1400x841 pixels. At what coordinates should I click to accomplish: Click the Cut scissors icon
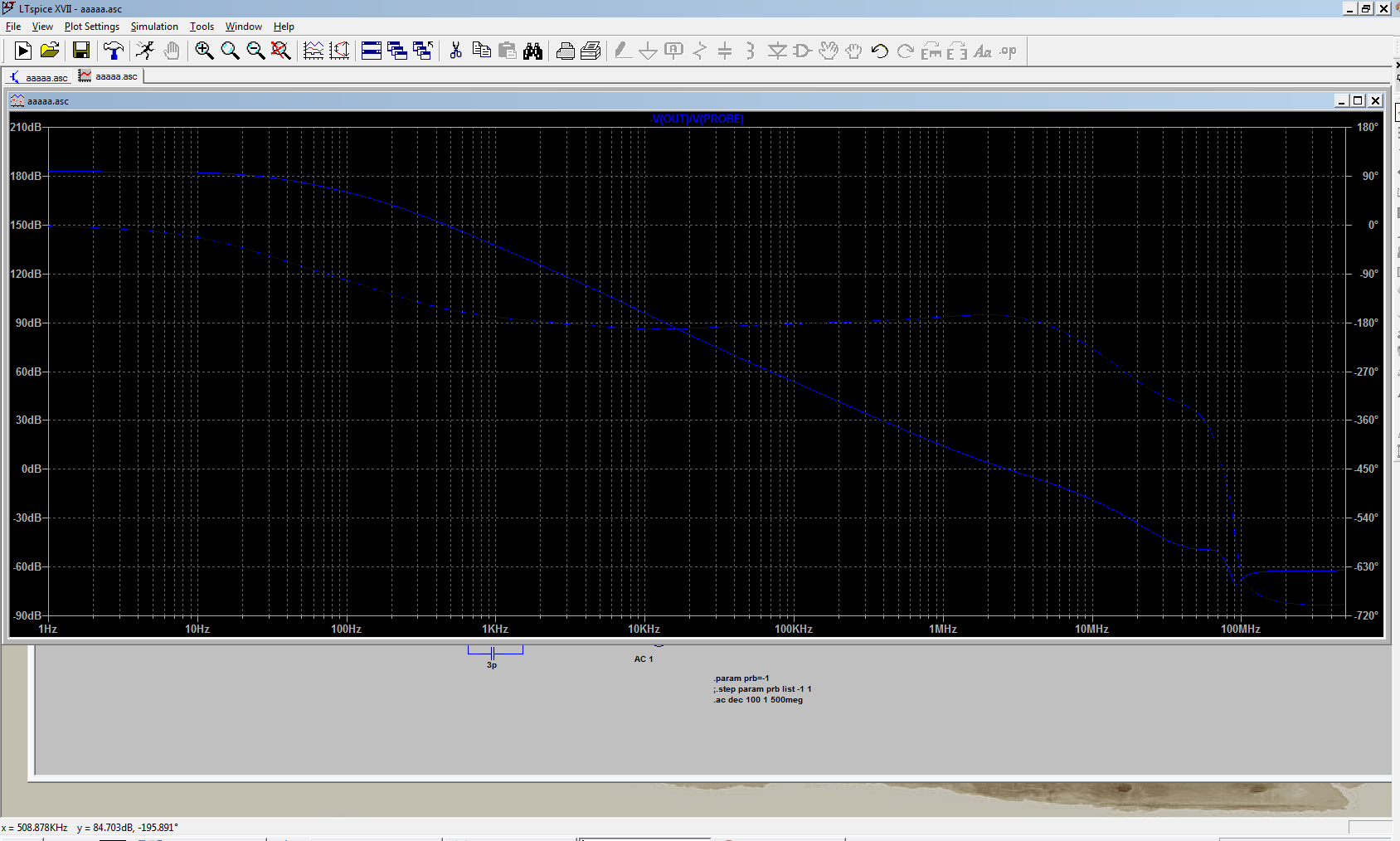(x=455, y=51)
